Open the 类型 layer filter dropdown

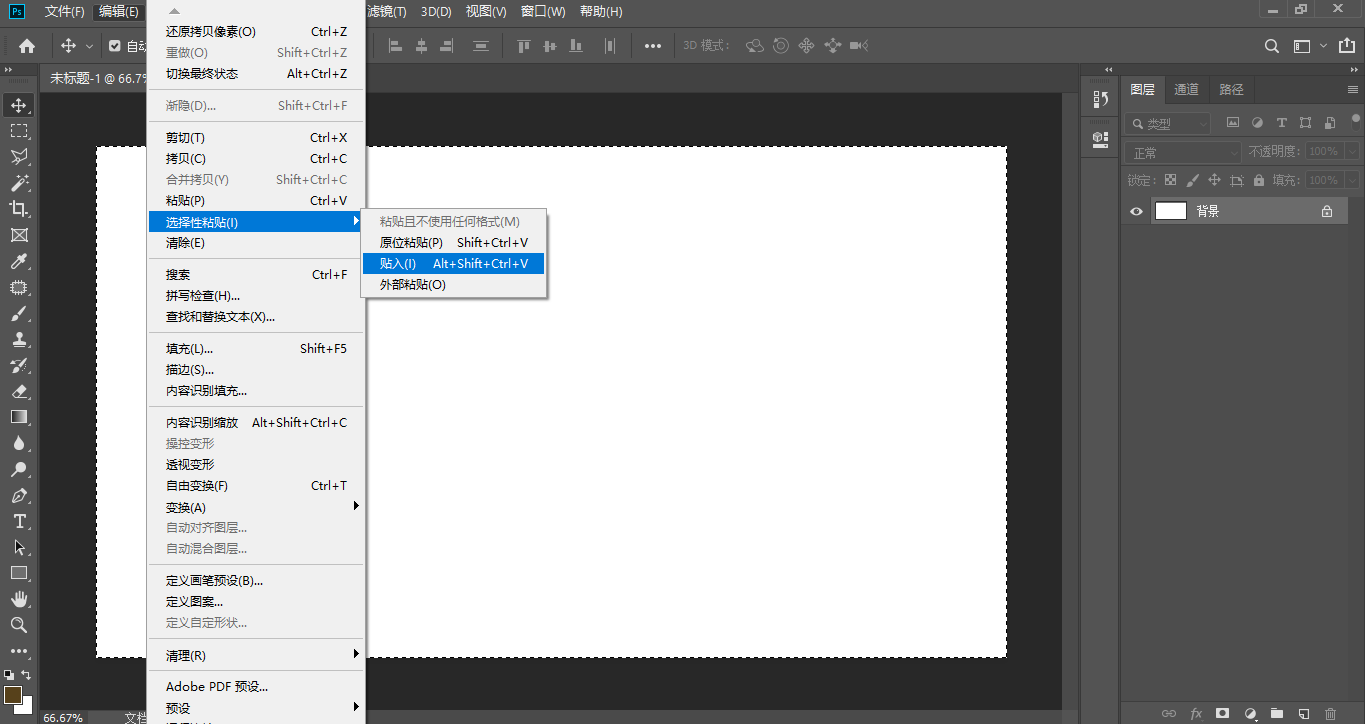coord(1167,124)
